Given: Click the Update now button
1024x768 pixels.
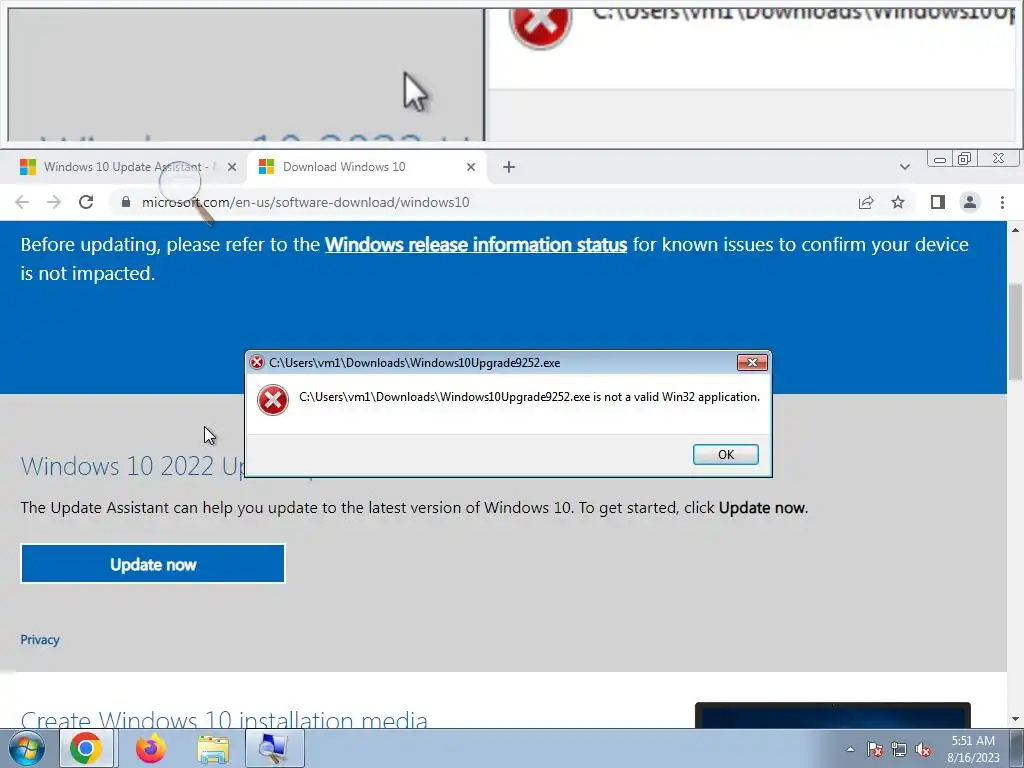Looking at the screenshot, I should point(153,564).
